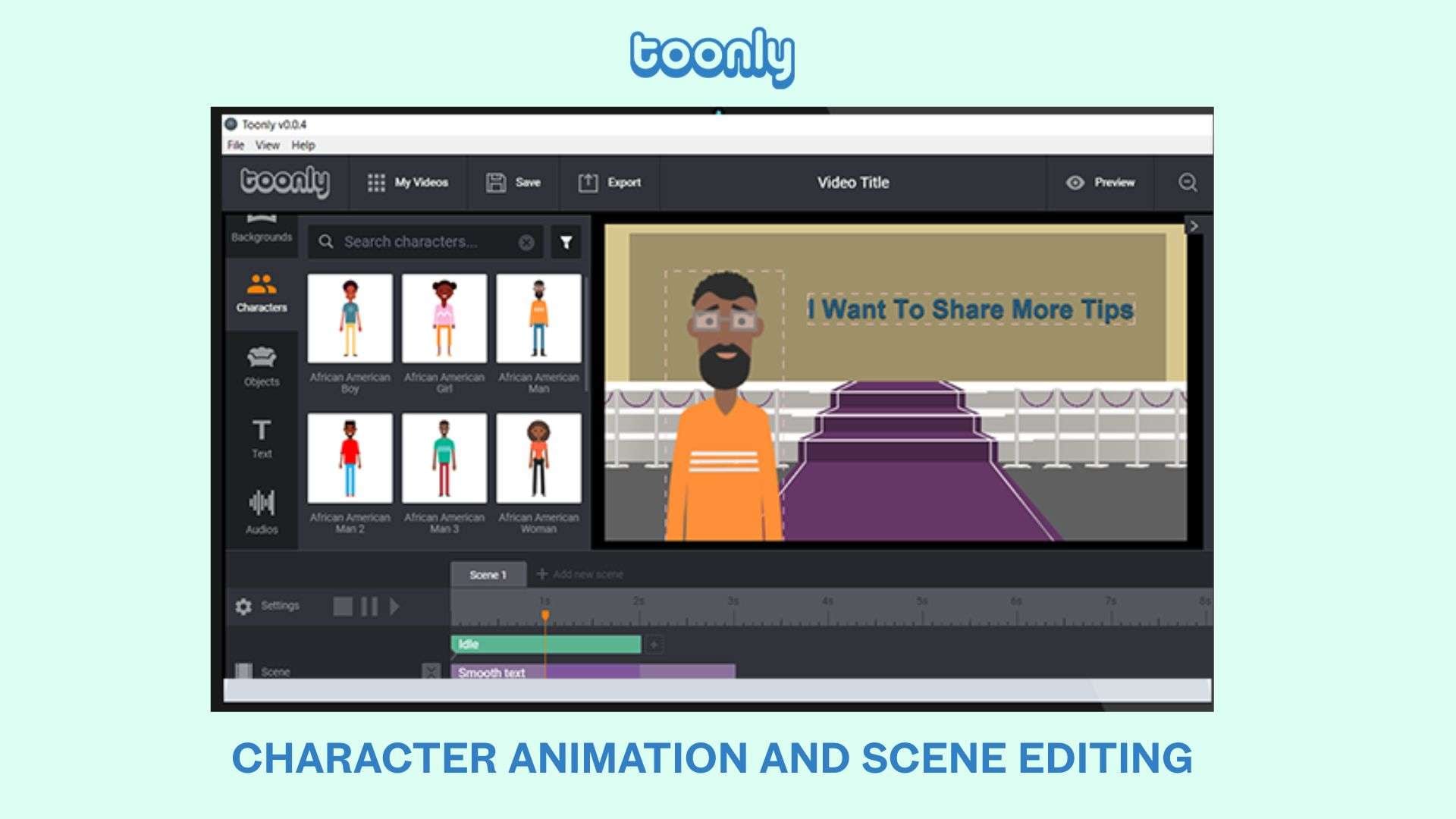
Task: Expand side panel with chevron arrow
Action: [x=1194, y=226]
